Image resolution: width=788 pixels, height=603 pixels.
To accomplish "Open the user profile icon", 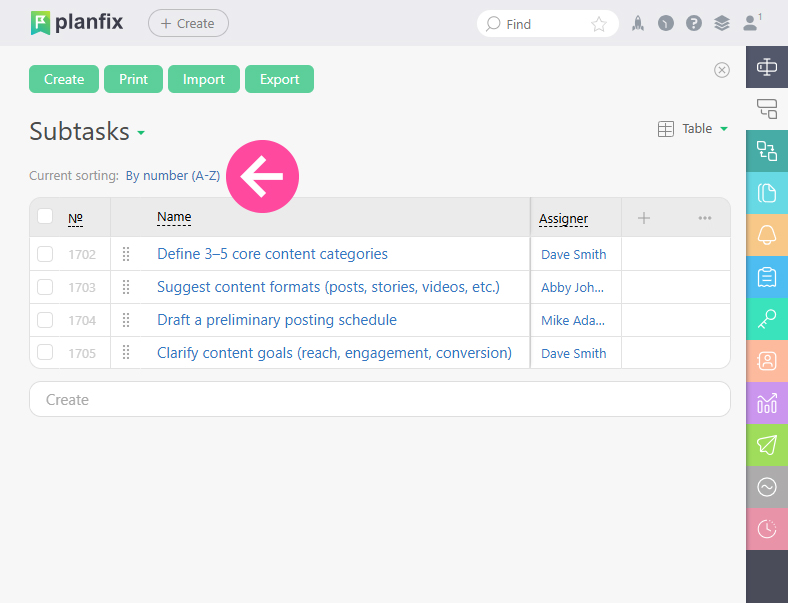I will click(x=750, y=23).
